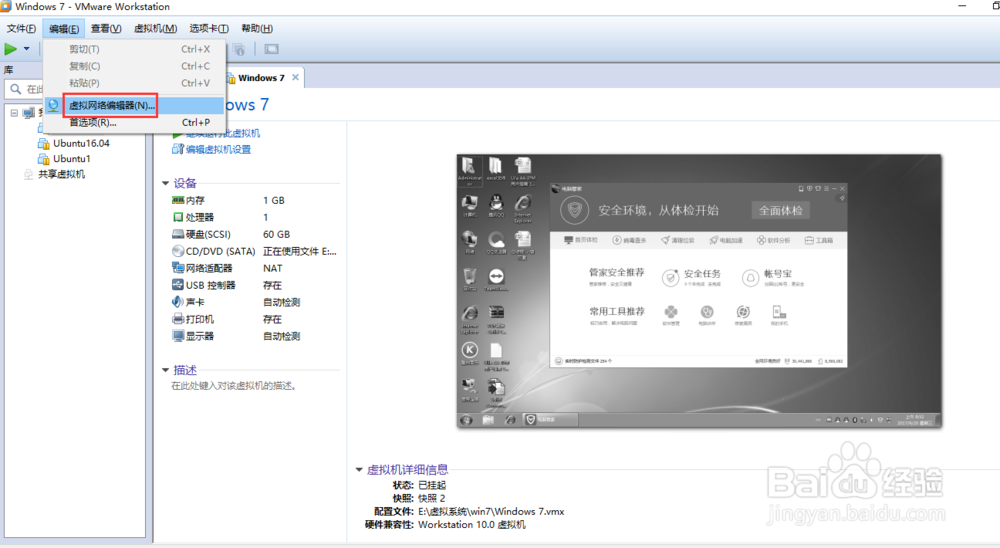Open the 文件(F) menu

(21, 28)
